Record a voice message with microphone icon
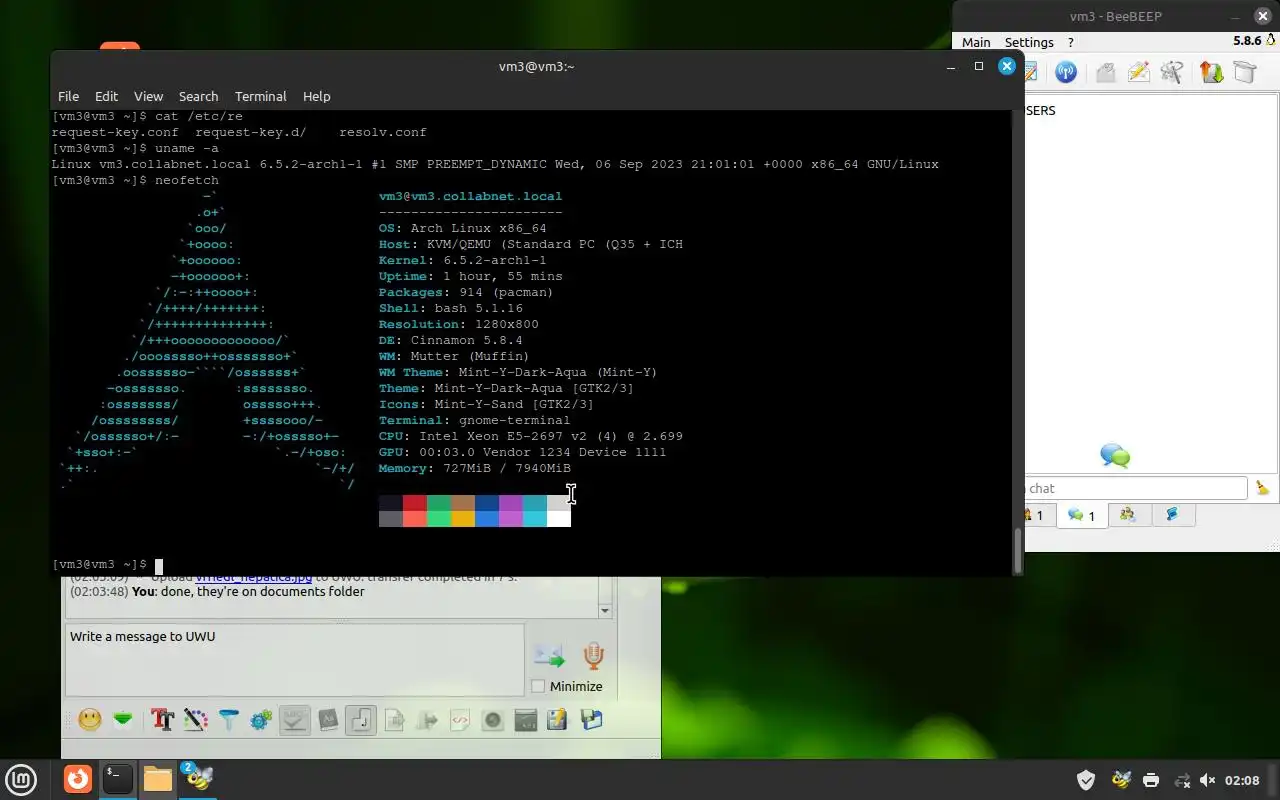The height and width of the screenshot is (800, 1280). [594, 656]
